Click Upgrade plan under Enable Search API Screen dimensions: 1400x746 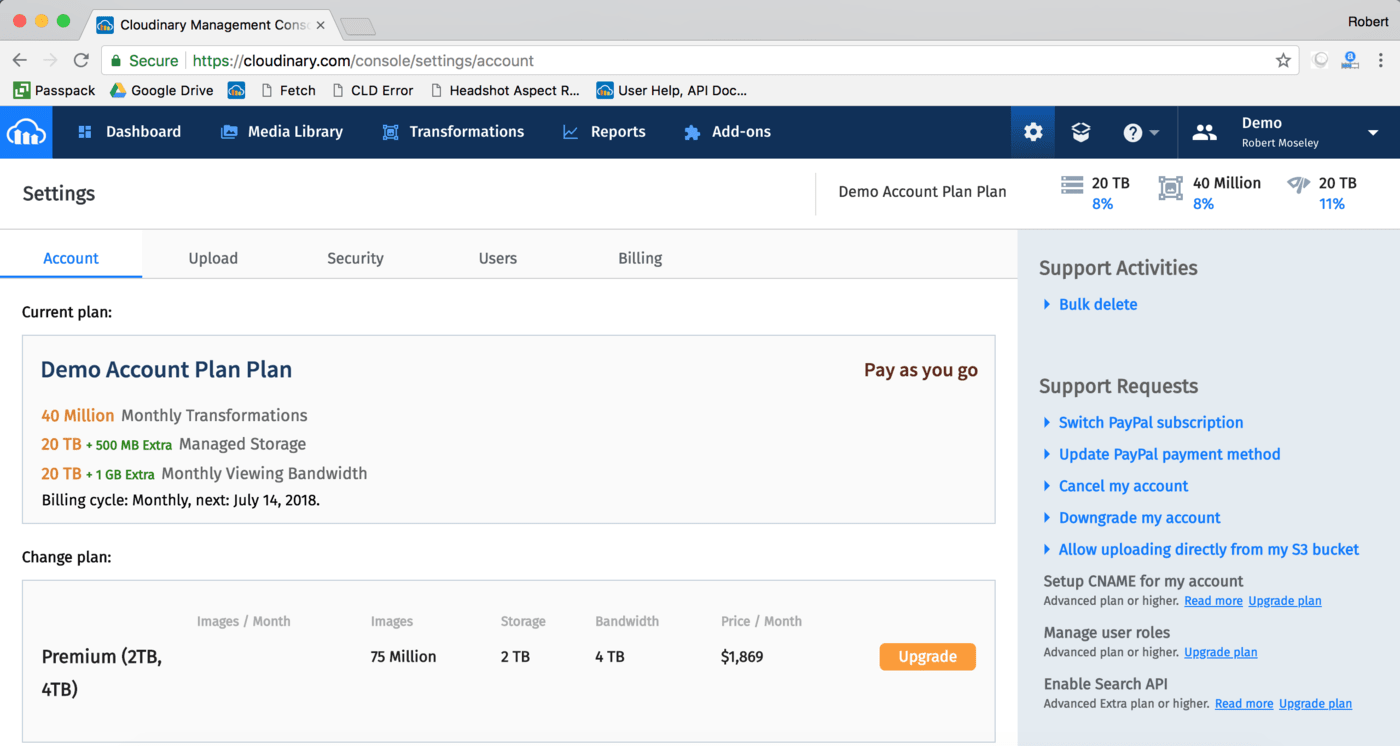point(1316,704)
